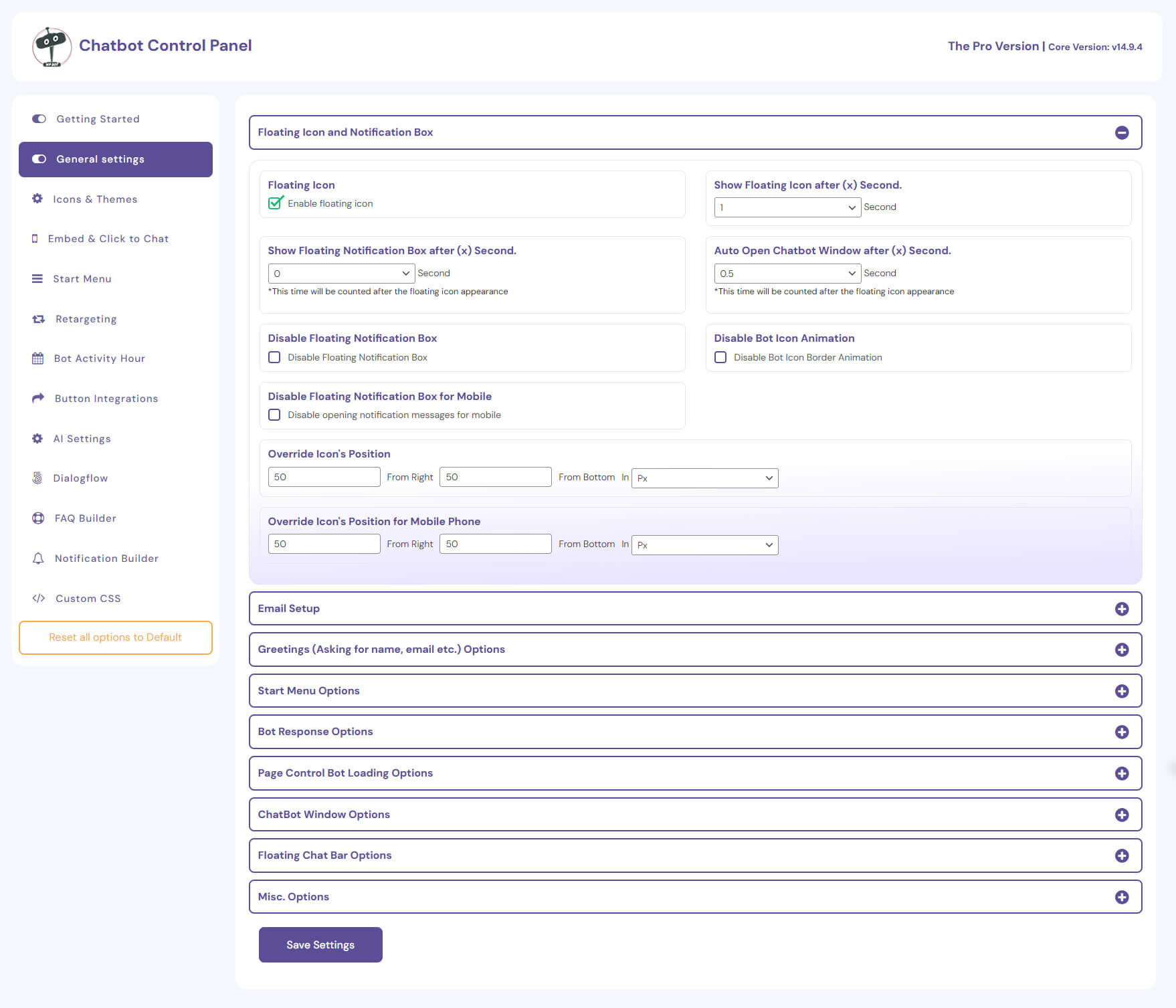1176x1008 pixels.
Task: Go to Dialogflow settings
Action: 116,478
